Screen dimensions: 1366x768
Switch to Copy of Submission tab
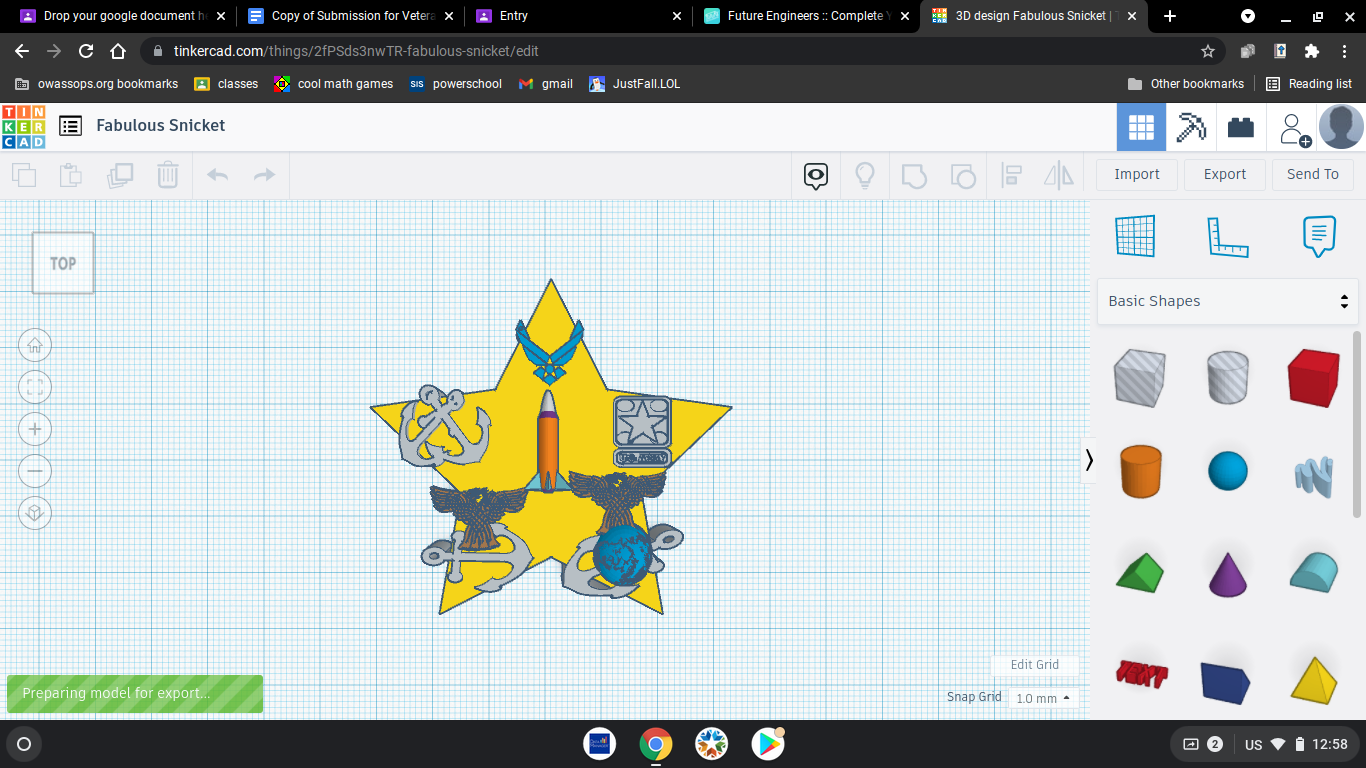352,16
